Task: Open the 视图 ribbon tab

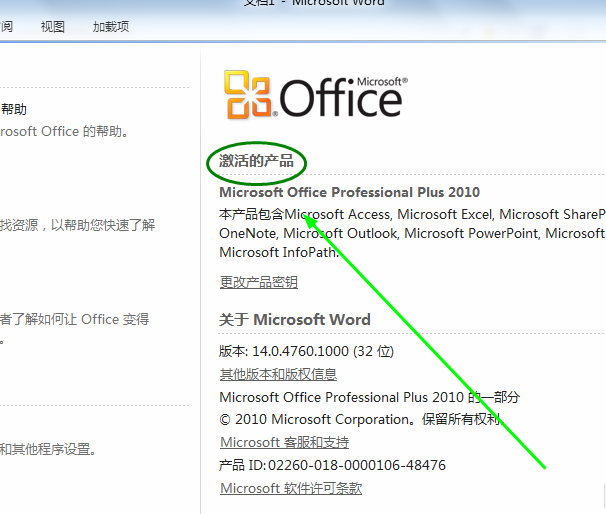Action: 53,27
